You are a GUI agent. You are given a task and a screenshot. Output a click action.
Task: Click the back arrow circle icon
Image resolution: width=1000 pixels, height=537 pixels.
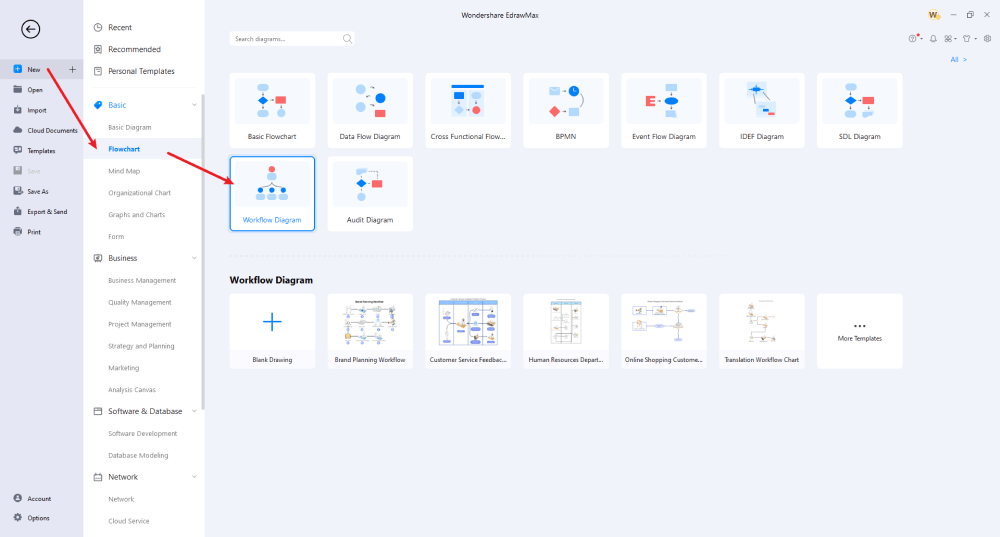[30, 29]
